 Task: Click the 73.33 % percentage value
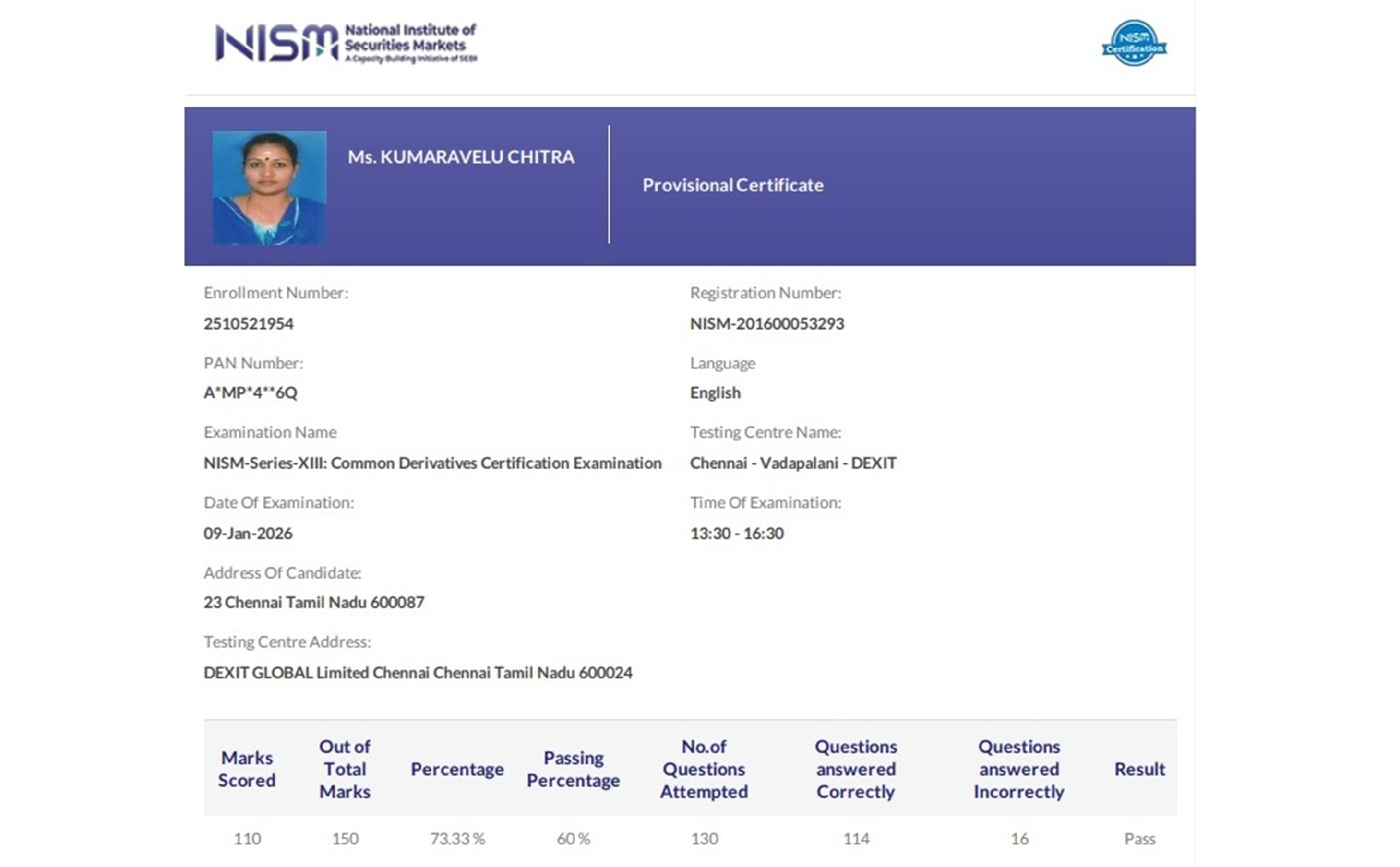[457, 839]
